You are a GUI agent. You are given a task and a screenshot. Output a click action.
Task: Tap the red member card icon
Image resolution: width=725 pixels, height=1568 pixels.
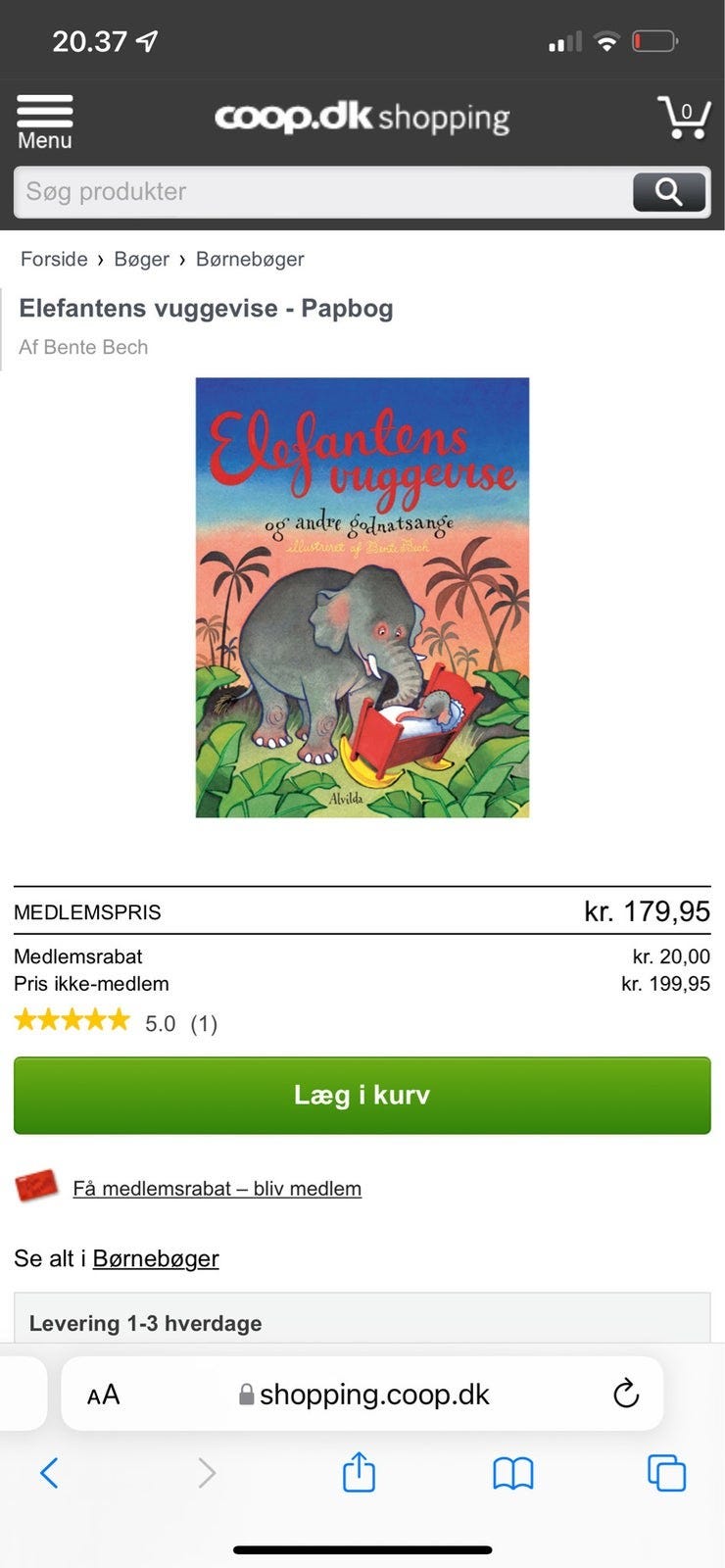click(37, 1186)
